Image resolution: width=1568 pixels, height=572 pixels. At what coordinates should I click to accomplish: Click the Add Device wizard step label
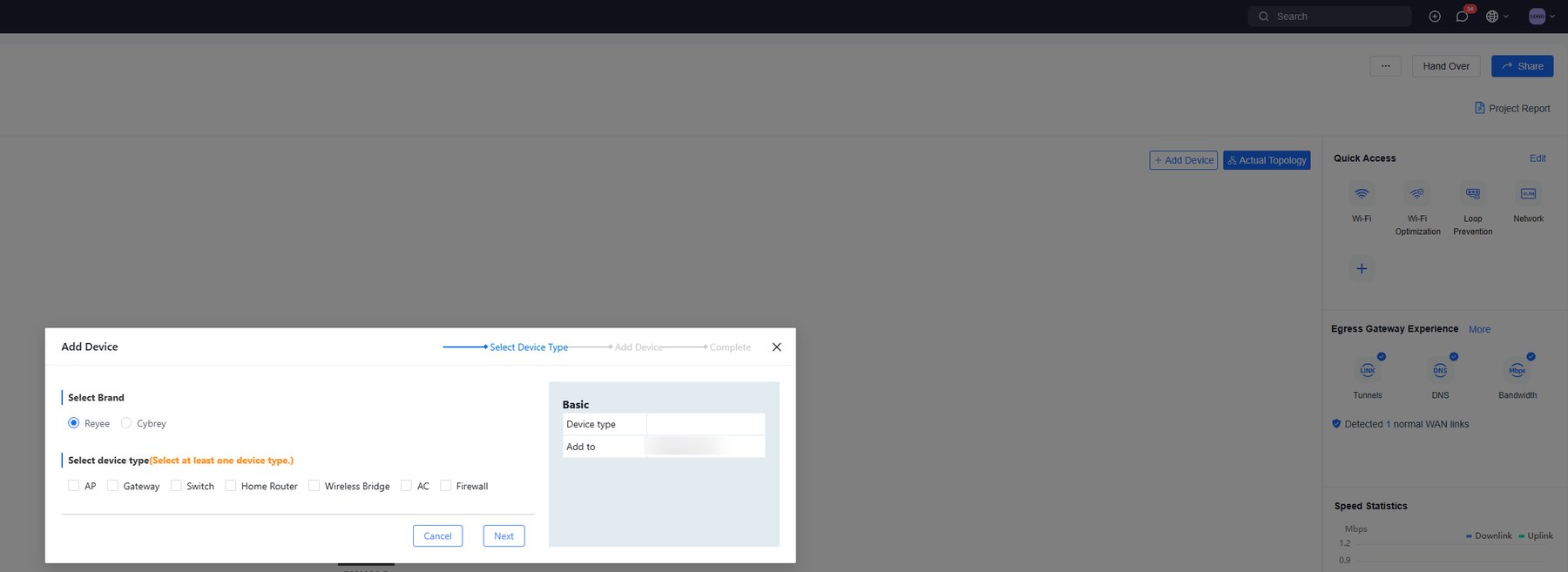coord(639,347)
